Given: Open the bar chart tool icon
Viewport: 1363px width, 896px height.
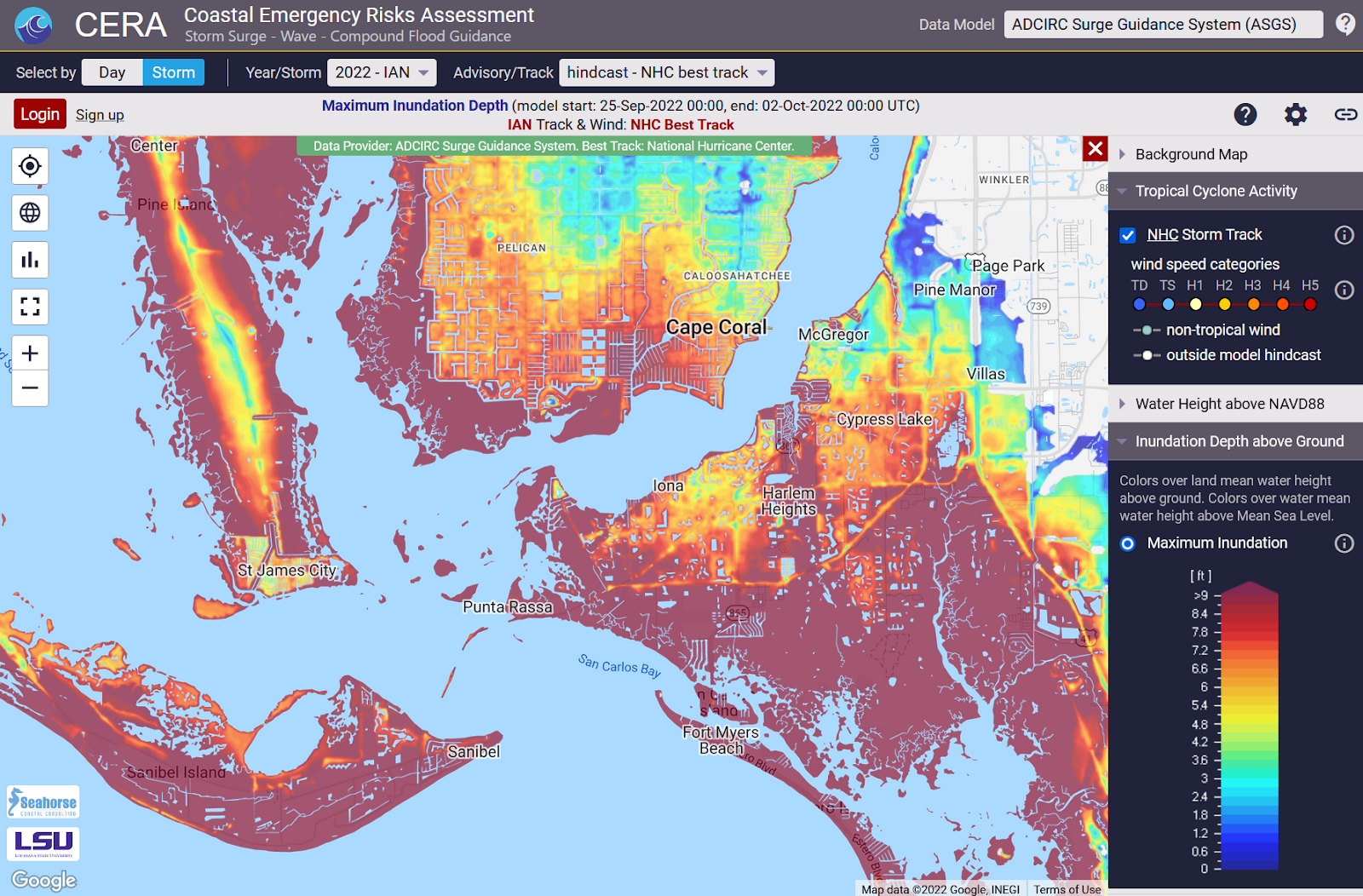Looking at the screenshot, I should pyautogui.click(x=30, y=260).
